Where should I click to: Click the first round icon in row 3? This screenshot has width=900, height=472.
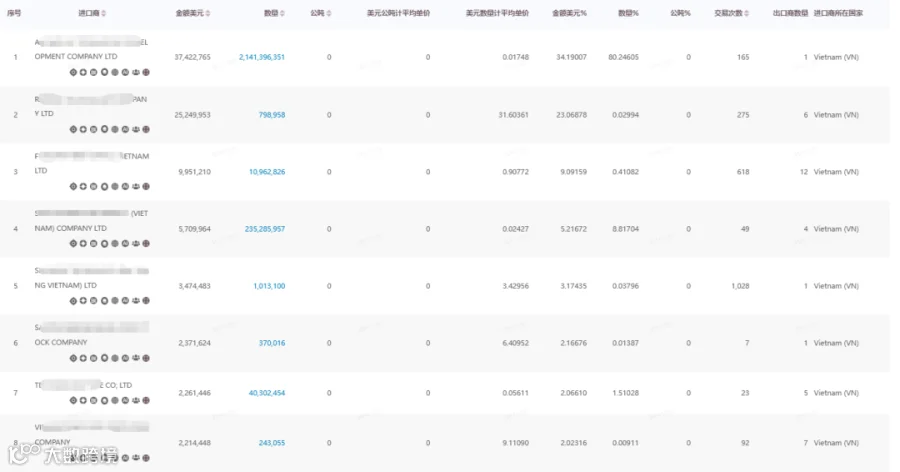[x=73, y=187]
